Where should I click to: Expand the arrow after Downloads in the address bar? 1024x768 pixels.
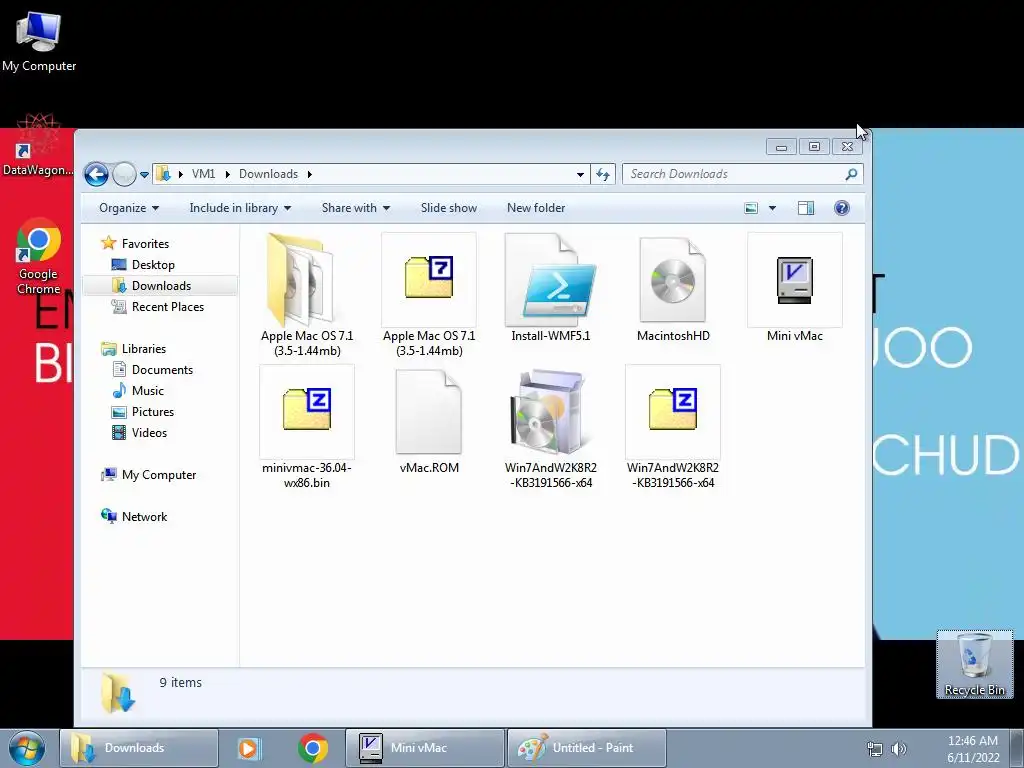pyautogui.click(x=310, y=174)
